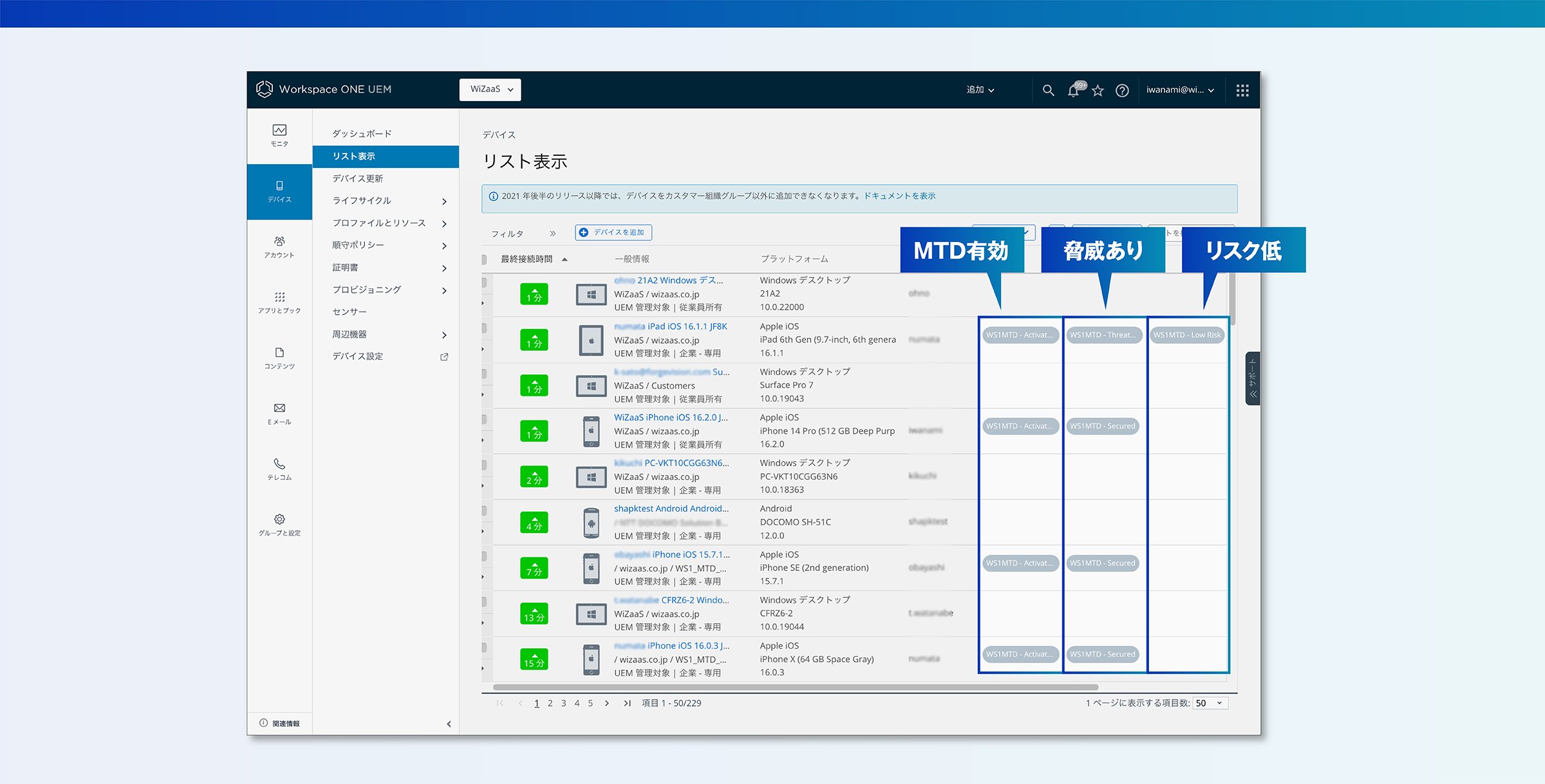Open the Monitor section in sidebar
This screenshot has width=1545, height=784.
click(x=279, y=136)
